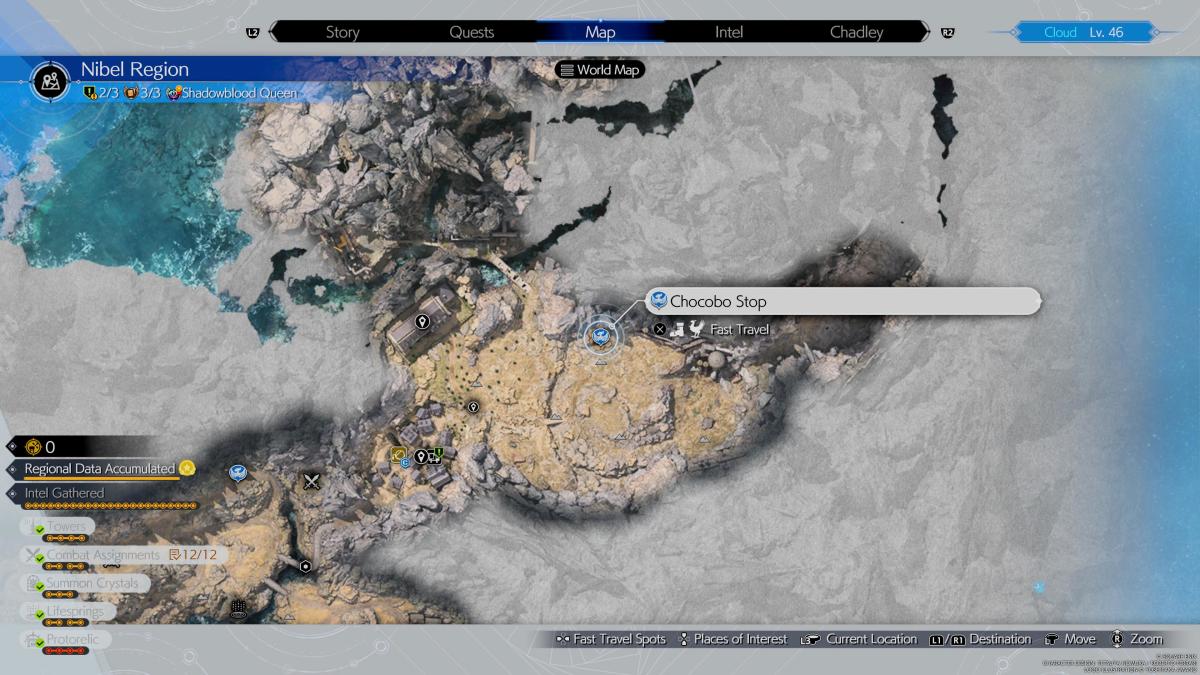Click the L1/R1 Destination legend item
This screenshot has width=1200, height=675.
point(980,639)
